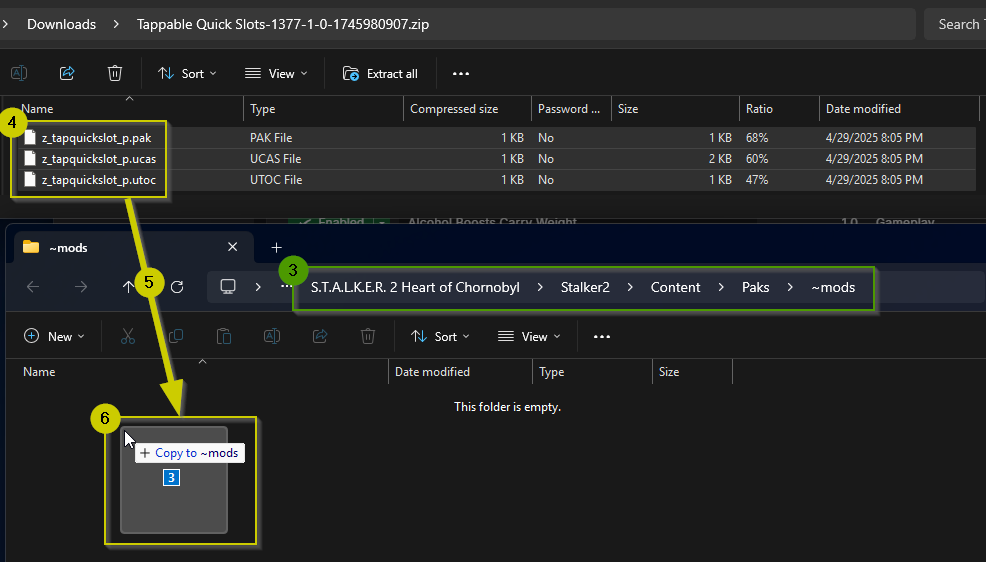The image size is (986, 562).
Task: Click Rename icon in zip window toolbar
Action: tap(19, 74)
